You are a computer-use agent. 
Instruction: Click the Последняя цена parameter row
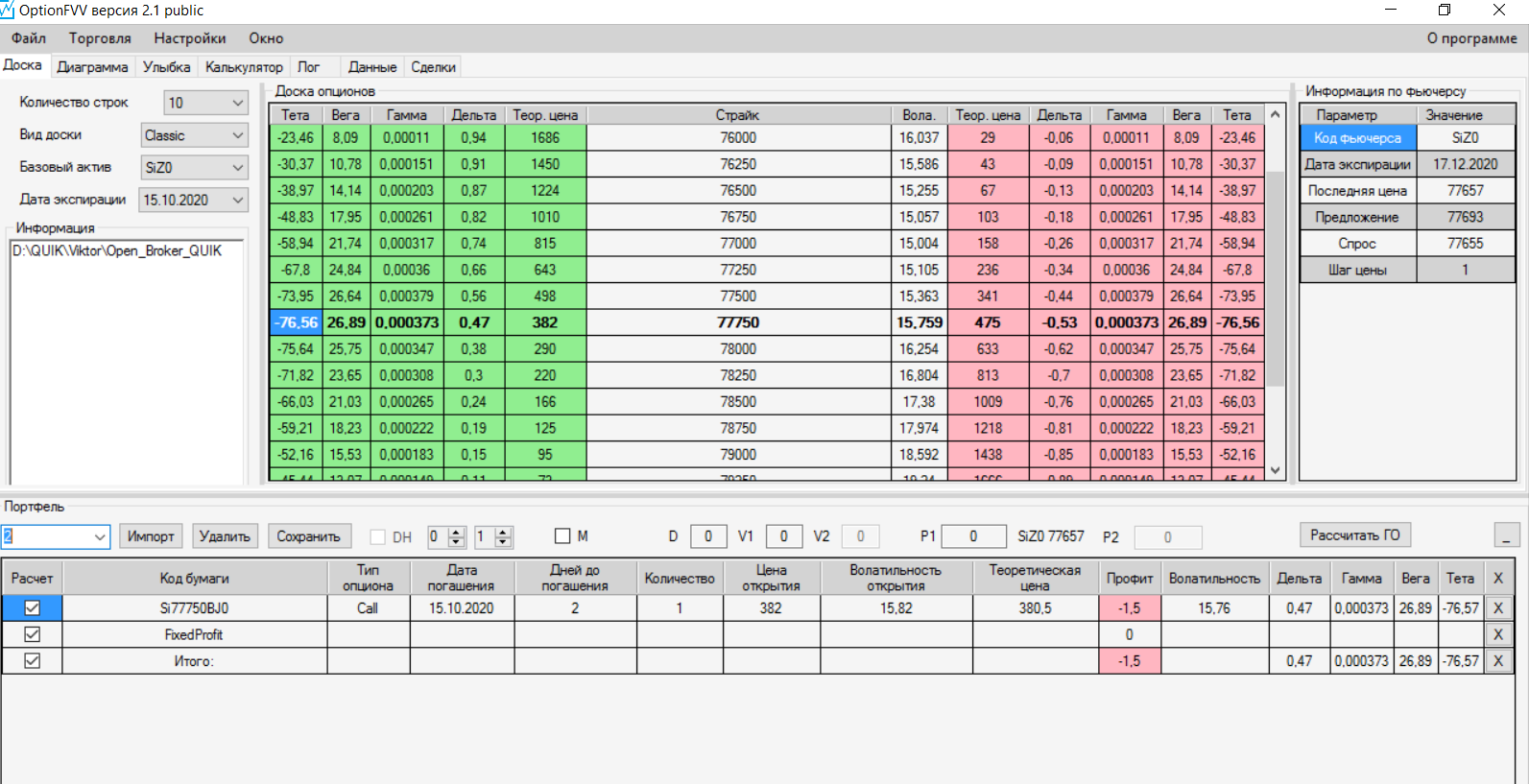click(1408, 191)
